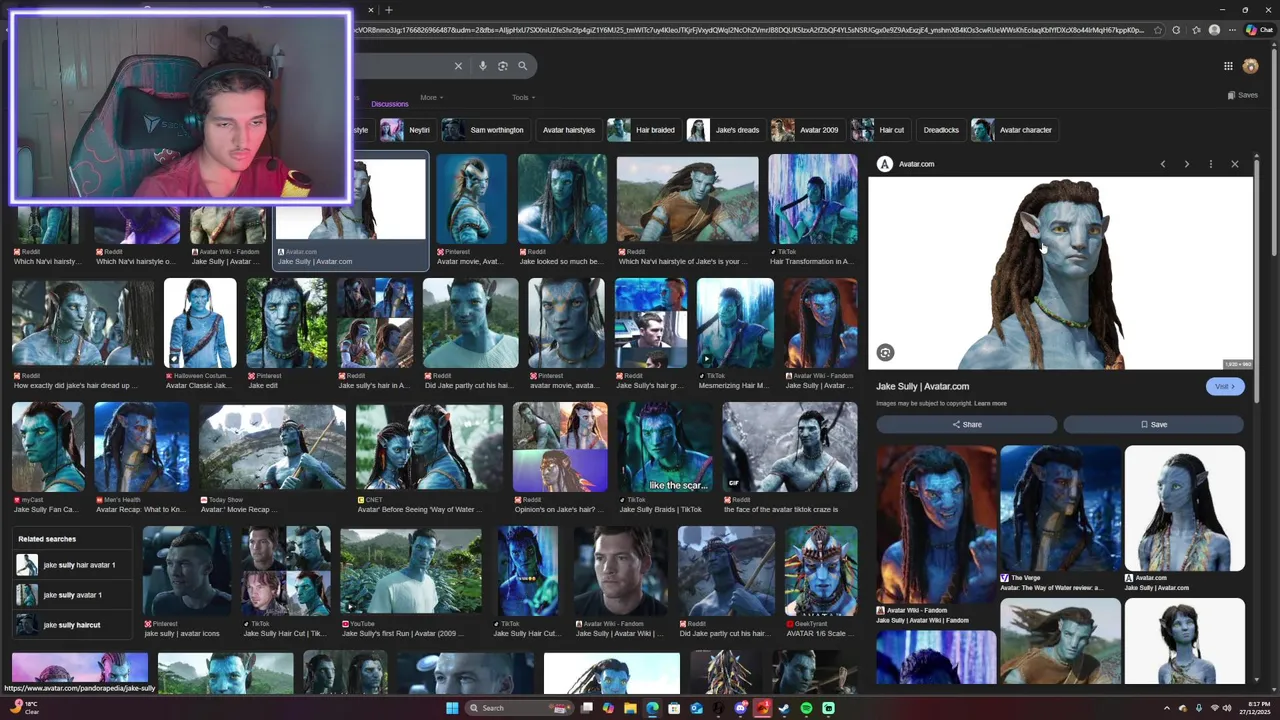Screen dimensions: 1280x720
Task: Visit the Avatar.com page button
Action: [1225, 386]
